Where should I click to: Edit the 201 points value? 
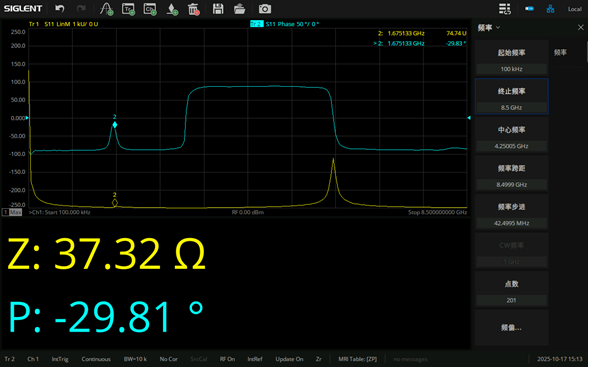coord(511,300)
